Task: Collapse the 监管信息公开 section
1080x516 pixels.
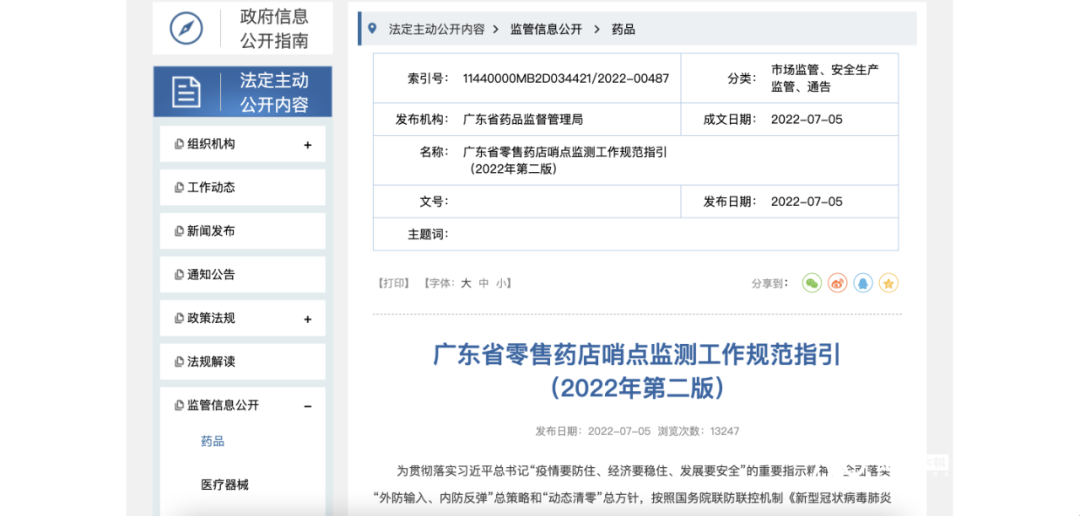Action: coord(307,406)
